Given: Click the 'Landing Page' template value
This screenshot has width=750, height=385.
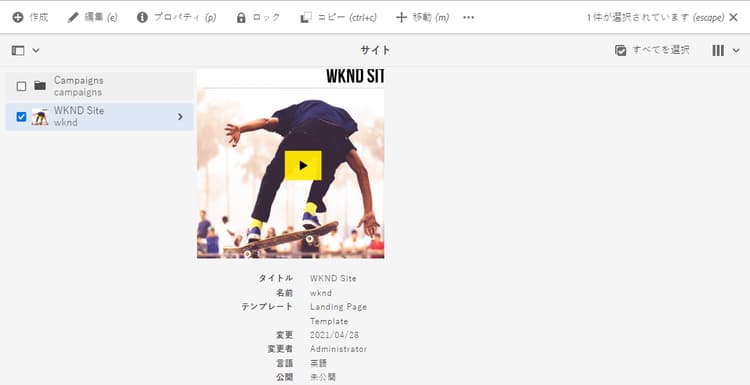Looking at the screenshot, I should (x=339, y=307).
